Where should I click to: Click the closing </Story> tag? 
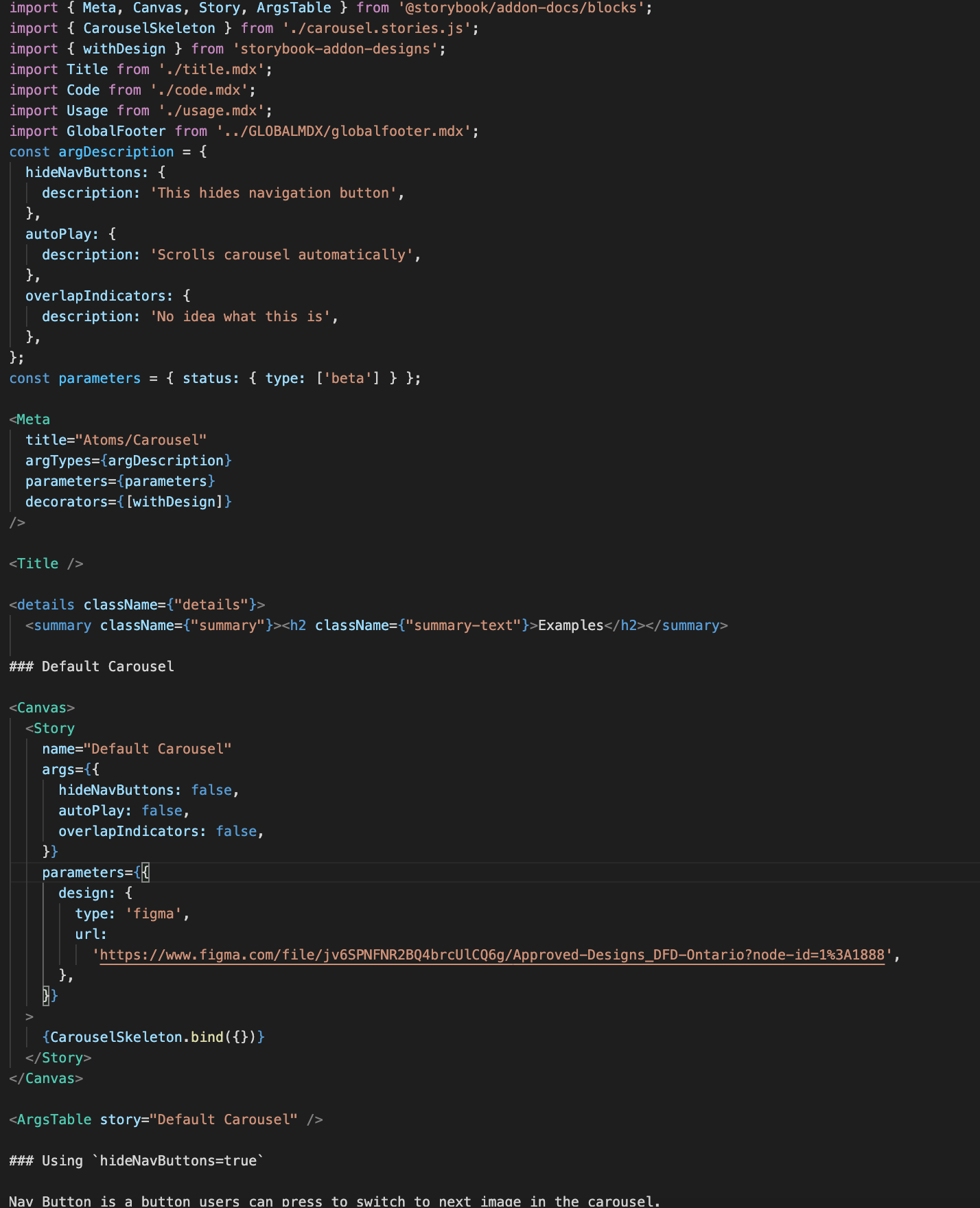[x=58, y=1058]
